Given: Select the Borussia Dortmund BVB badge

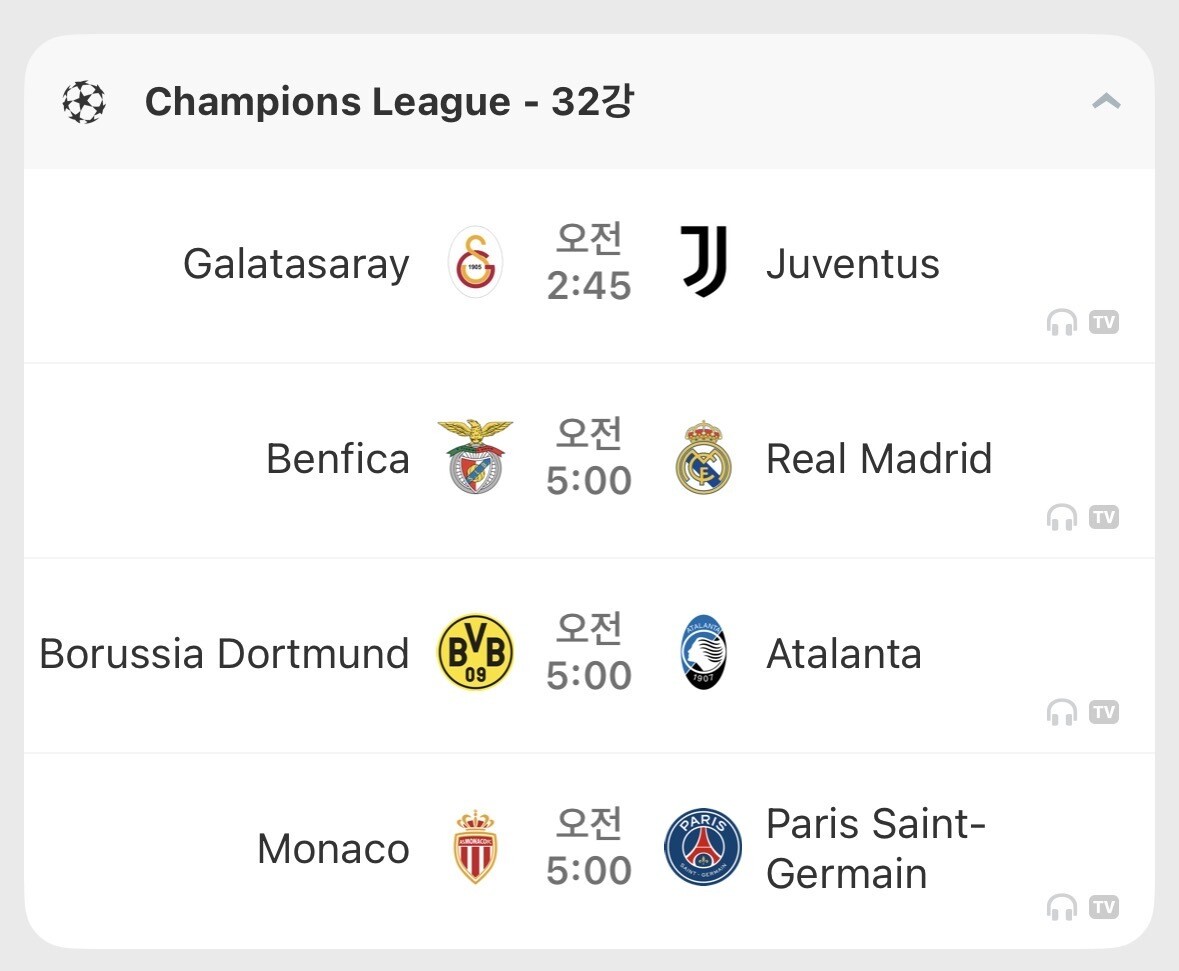Looking at the screenshot, I should pos(475,652).
